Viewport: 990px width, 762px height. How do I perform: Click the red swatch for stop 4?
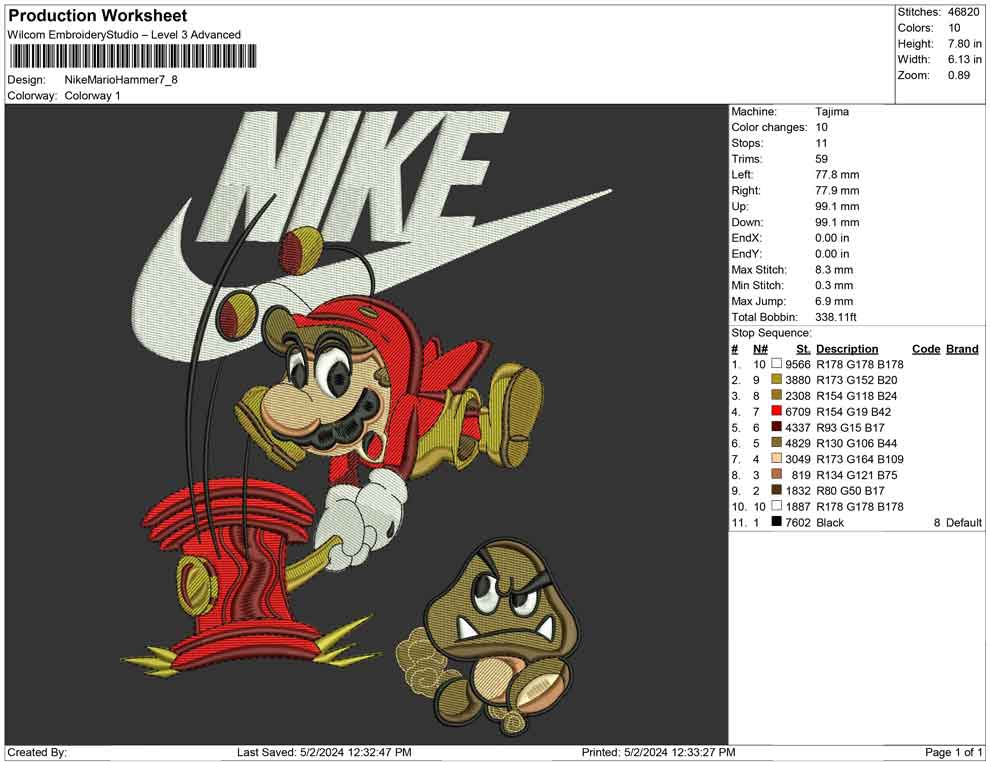click(x=777, y=411)
